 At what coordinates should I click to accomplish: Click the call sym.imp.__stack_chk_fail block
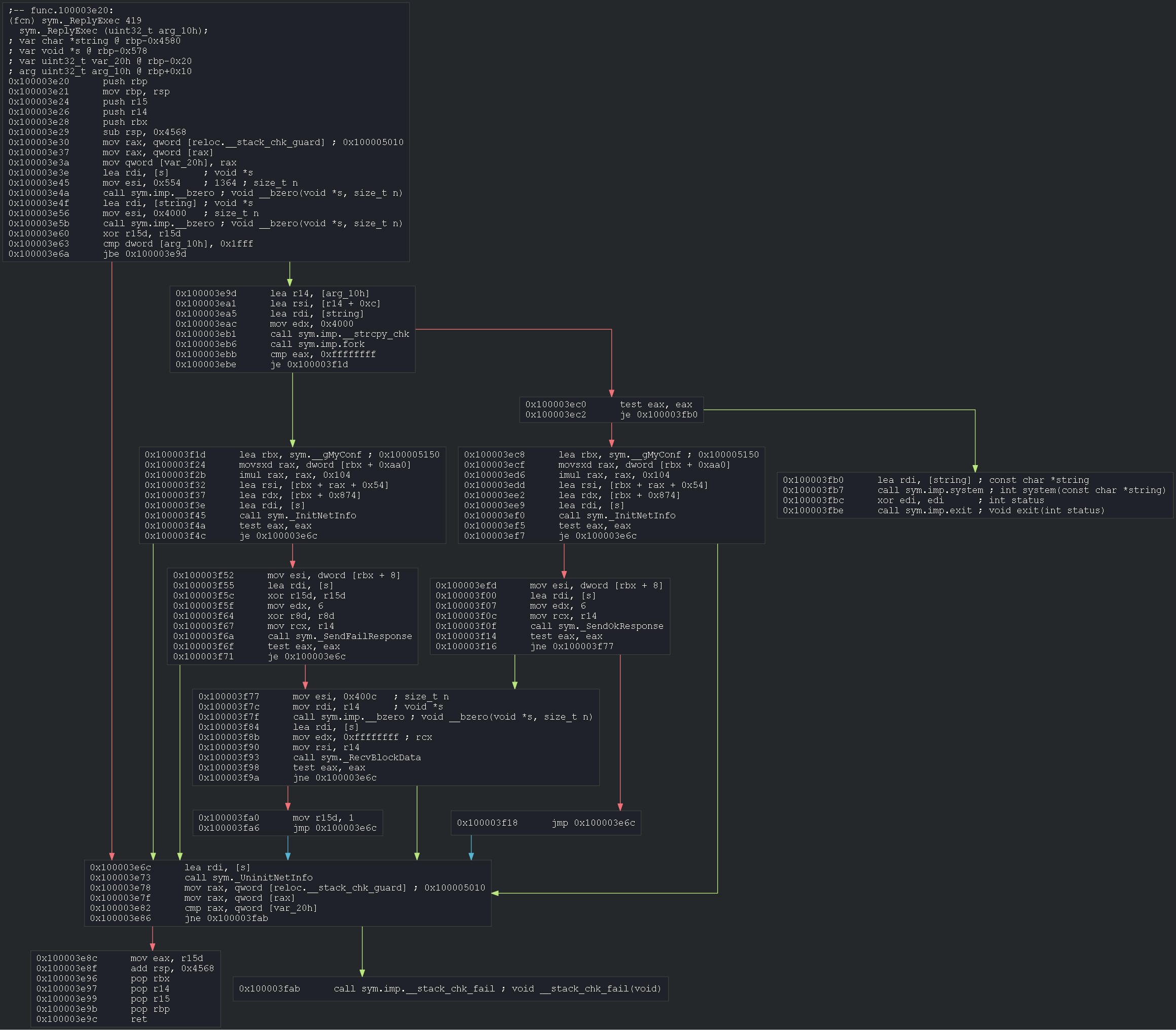450,988
